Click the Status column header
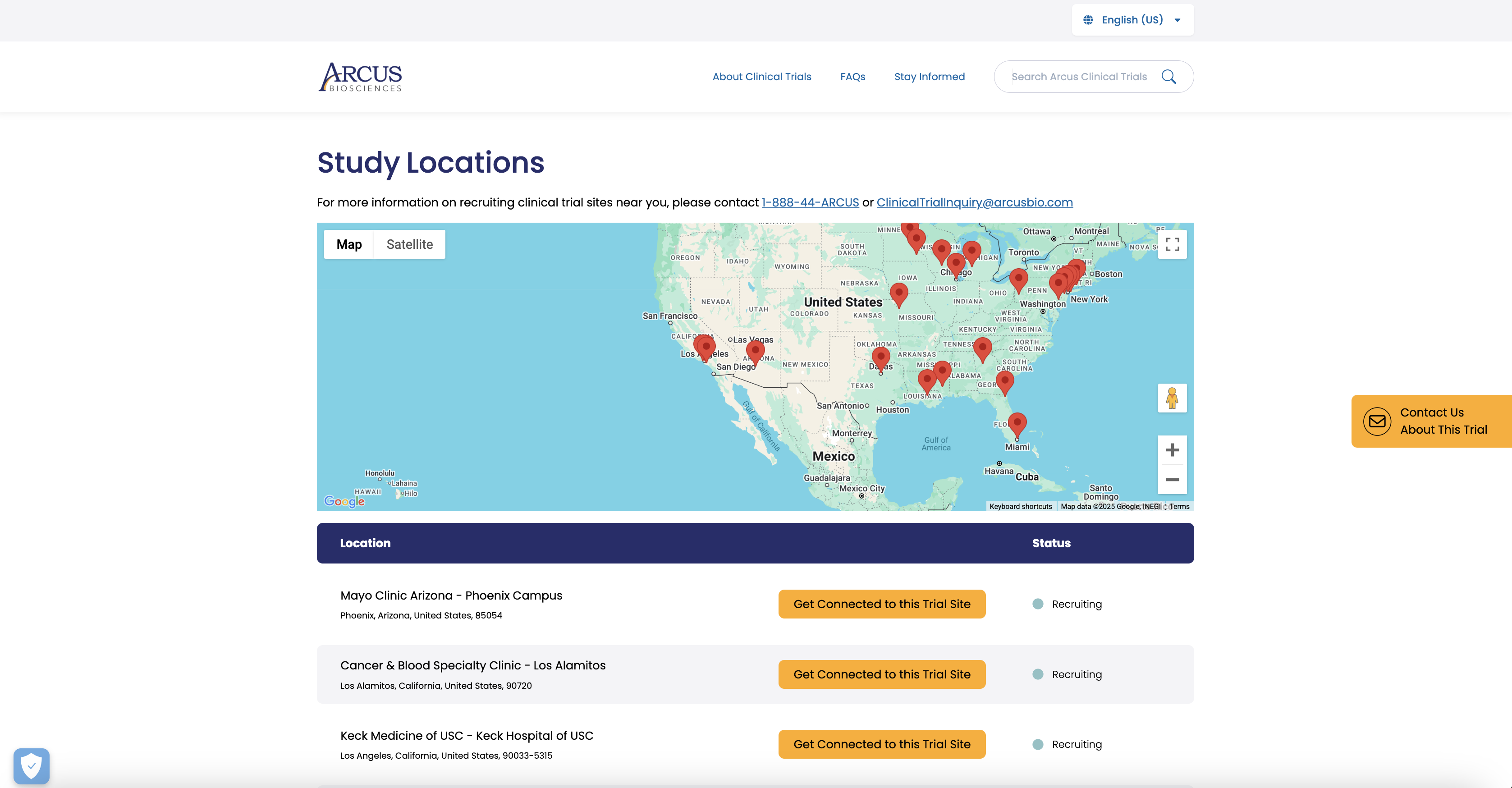The width and height of the screenshot is (1512, 788). 1051,543
